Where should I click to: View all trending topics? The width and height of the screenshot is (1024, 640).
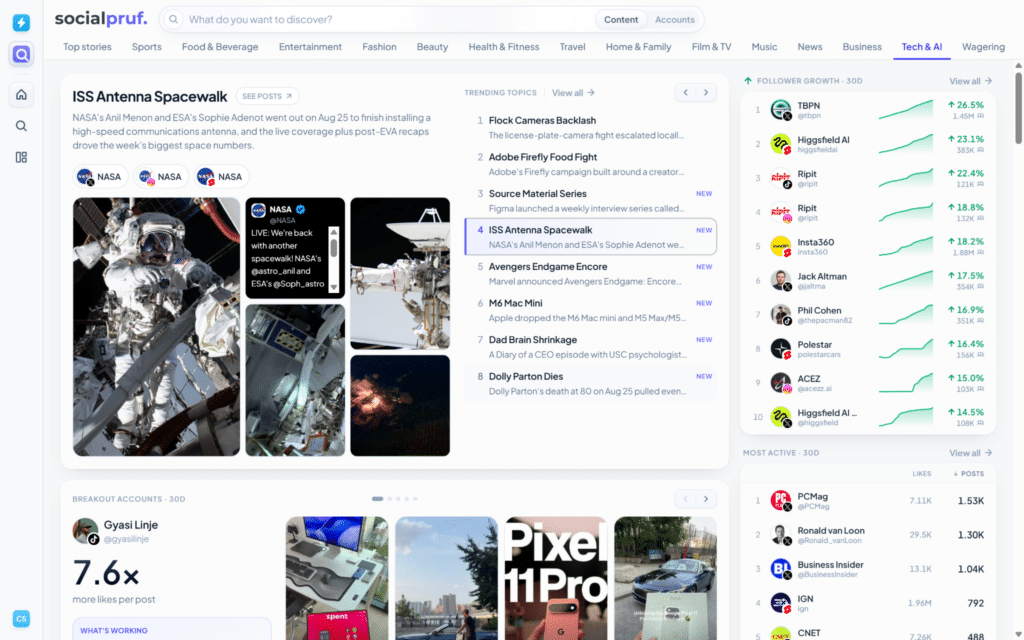coord(573,93)
